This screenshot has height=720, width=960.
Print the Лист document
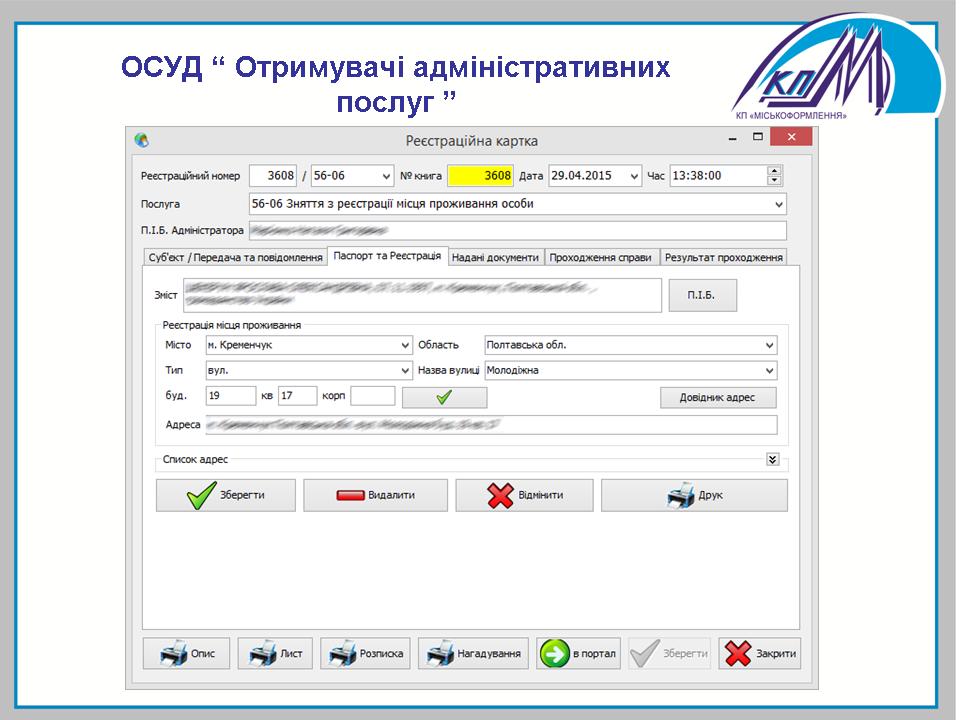[275, 654]
